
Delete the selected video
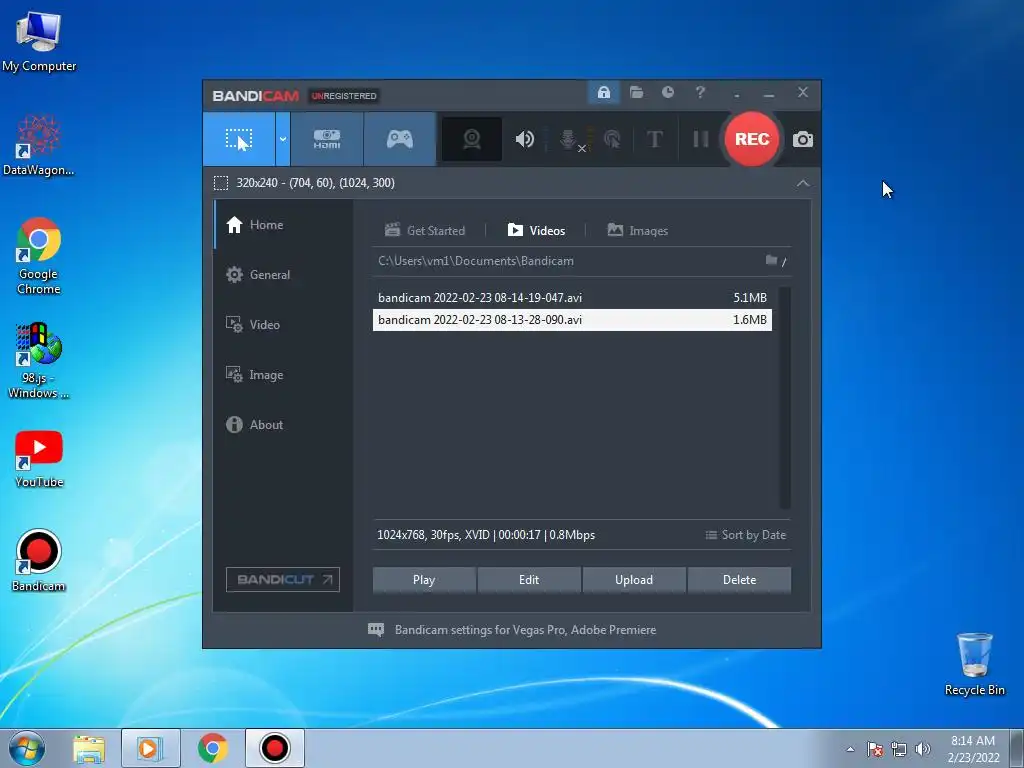pyautogui.click(x=739, y=580)
